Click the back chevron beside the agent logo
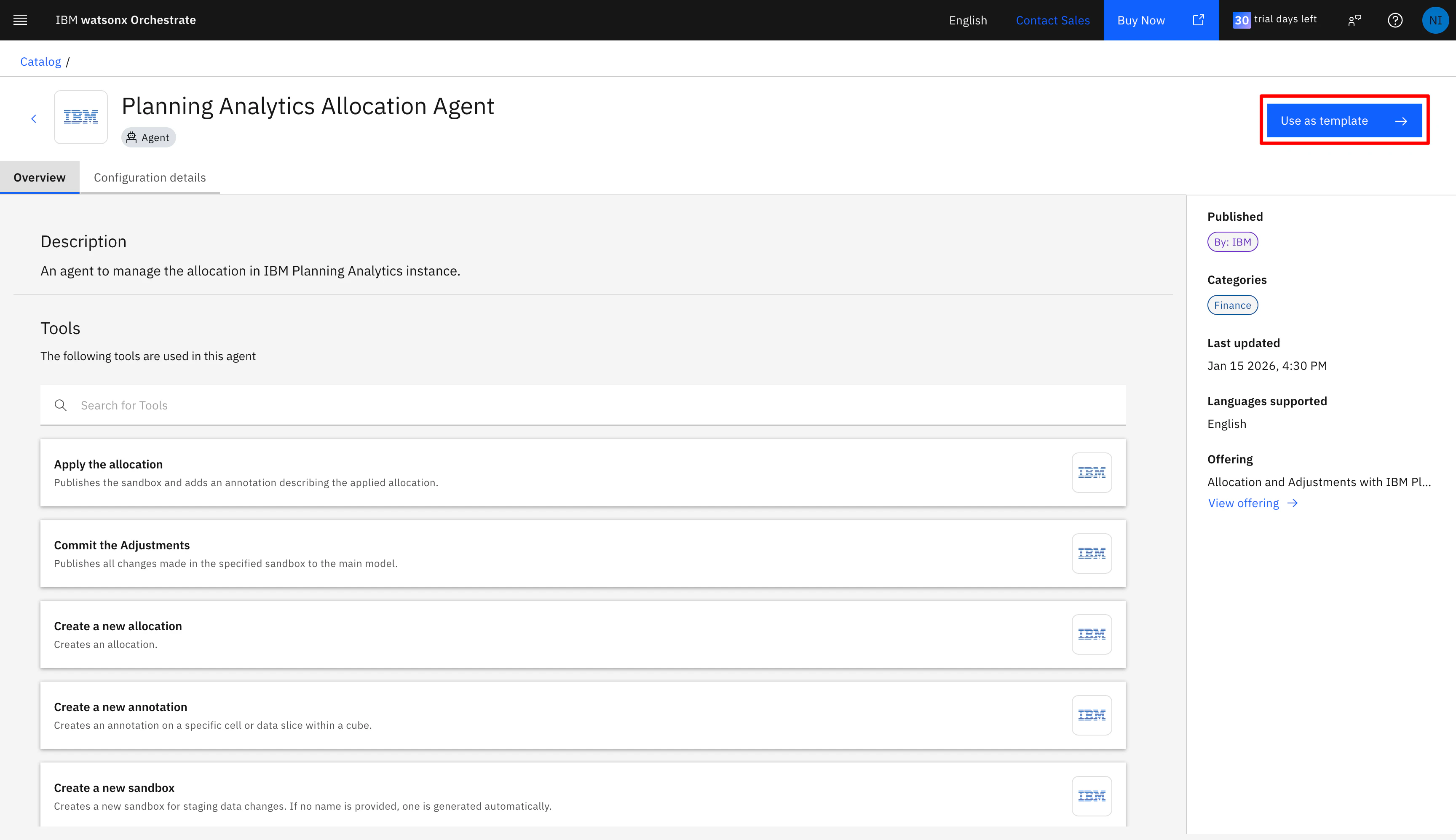 [x=33, y=119]
